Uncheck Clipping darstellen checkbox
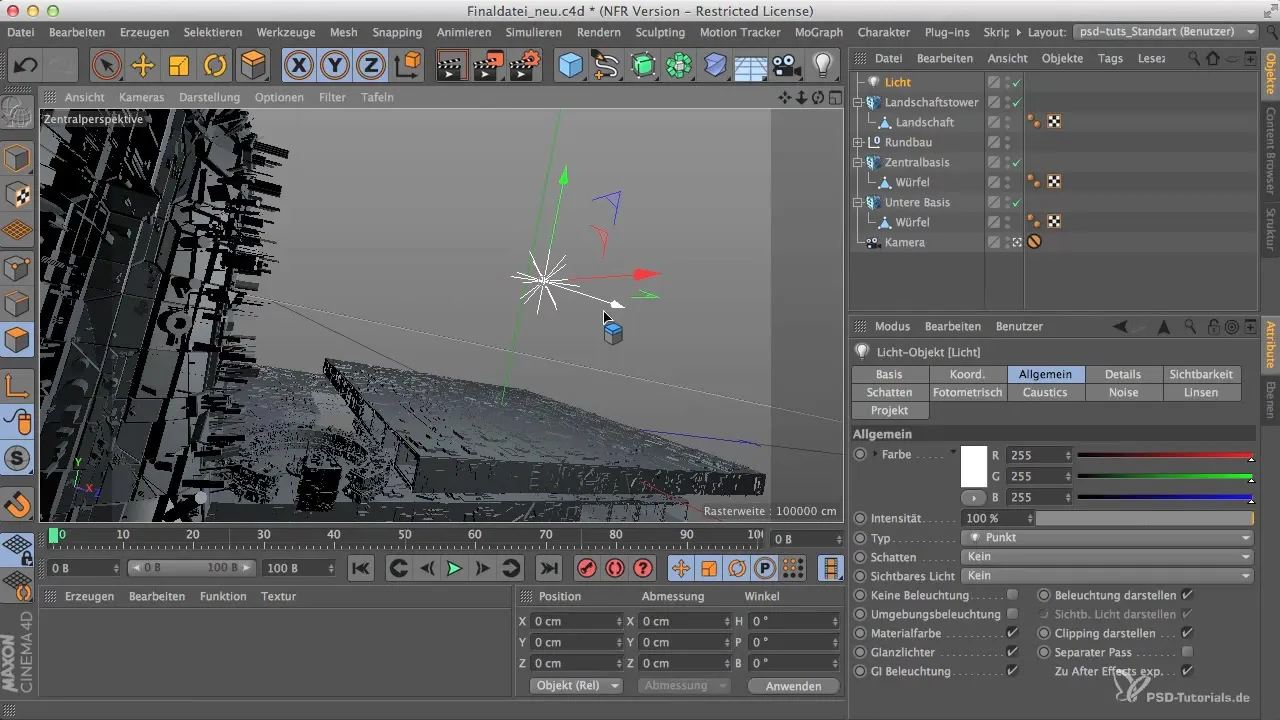Image resolution: width=1280 pixels, height=720 pixels. point(1187,633)
